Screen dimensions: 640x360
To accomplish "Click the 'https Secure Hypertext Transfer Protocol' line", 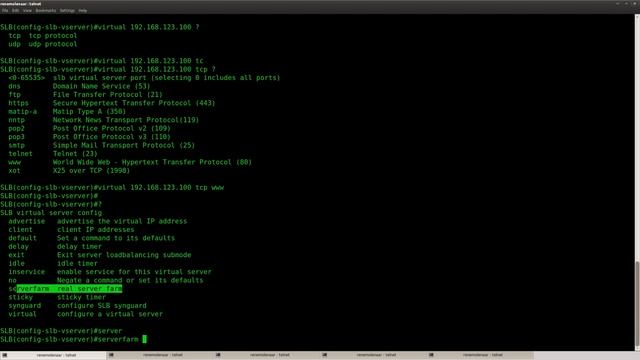I will pyautogui.click(x=112, y=103).
